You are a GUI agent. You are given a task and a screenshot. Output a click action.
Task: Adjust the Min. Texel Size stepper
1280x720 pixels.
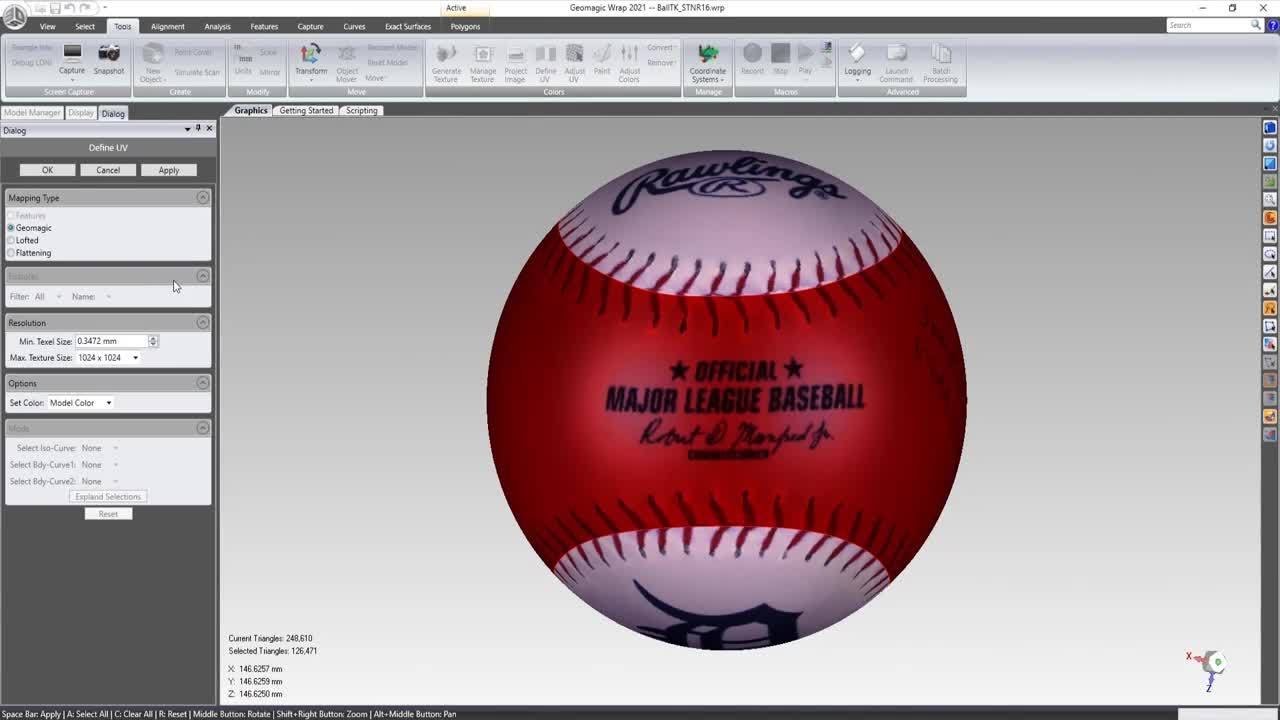[153, 341]
